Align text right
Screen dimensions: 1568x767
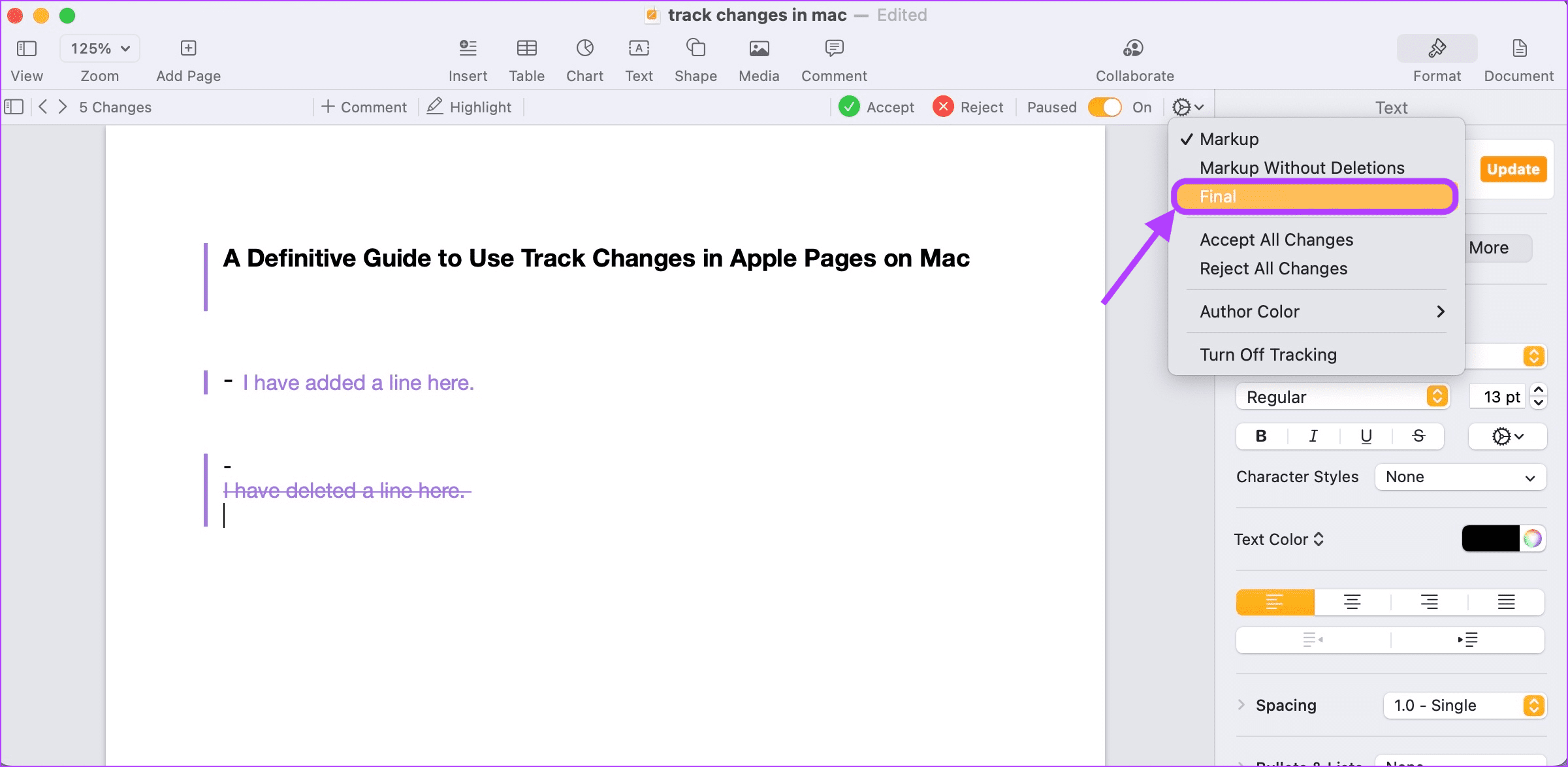click(x=1429, y=602)
